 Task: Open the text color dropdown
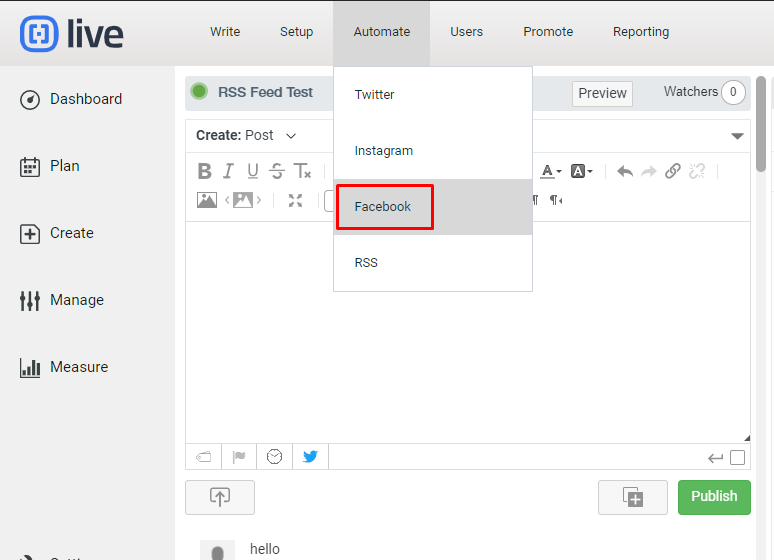click(551, 171)
